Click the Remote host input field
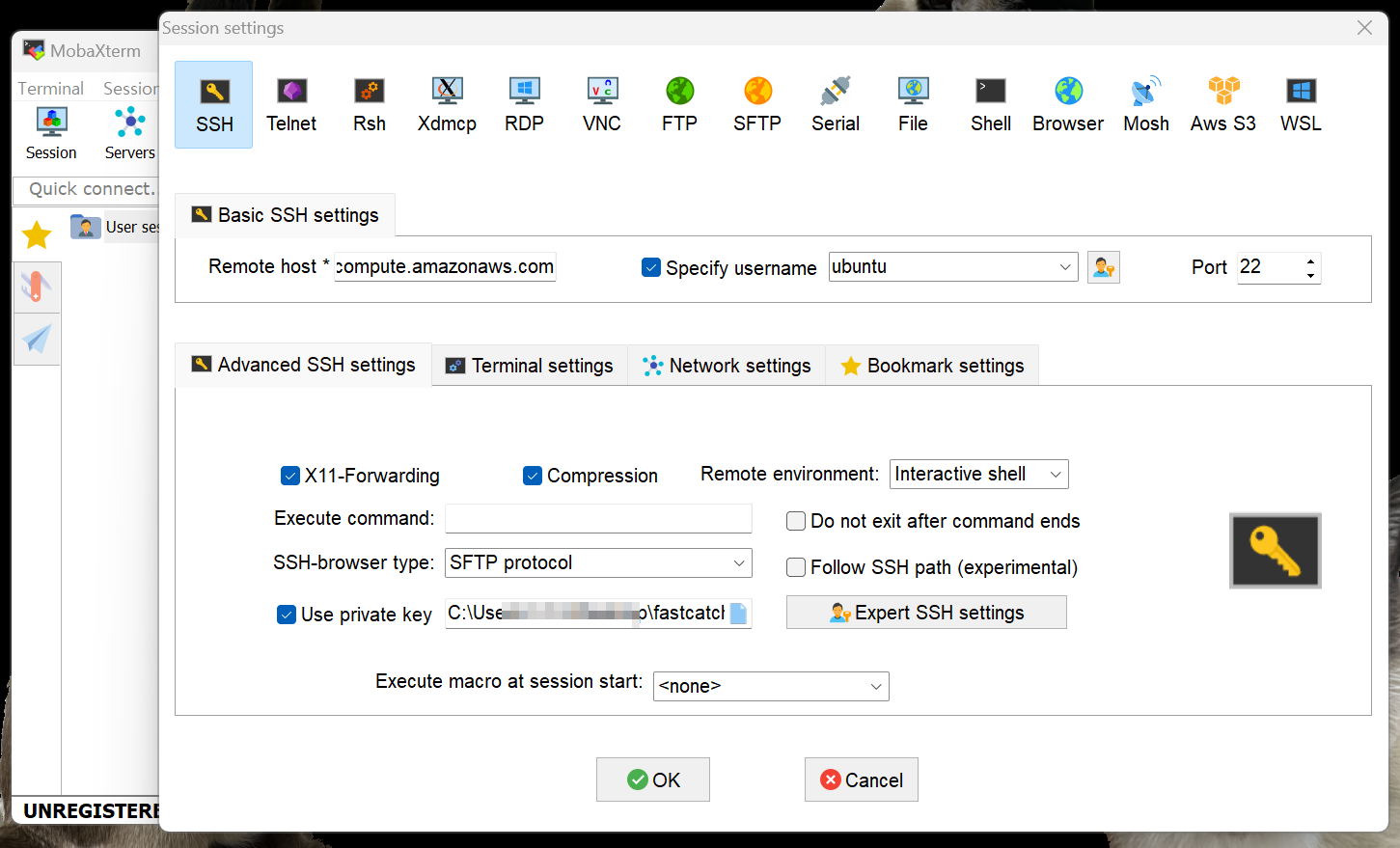 click(x=445, y=266)
